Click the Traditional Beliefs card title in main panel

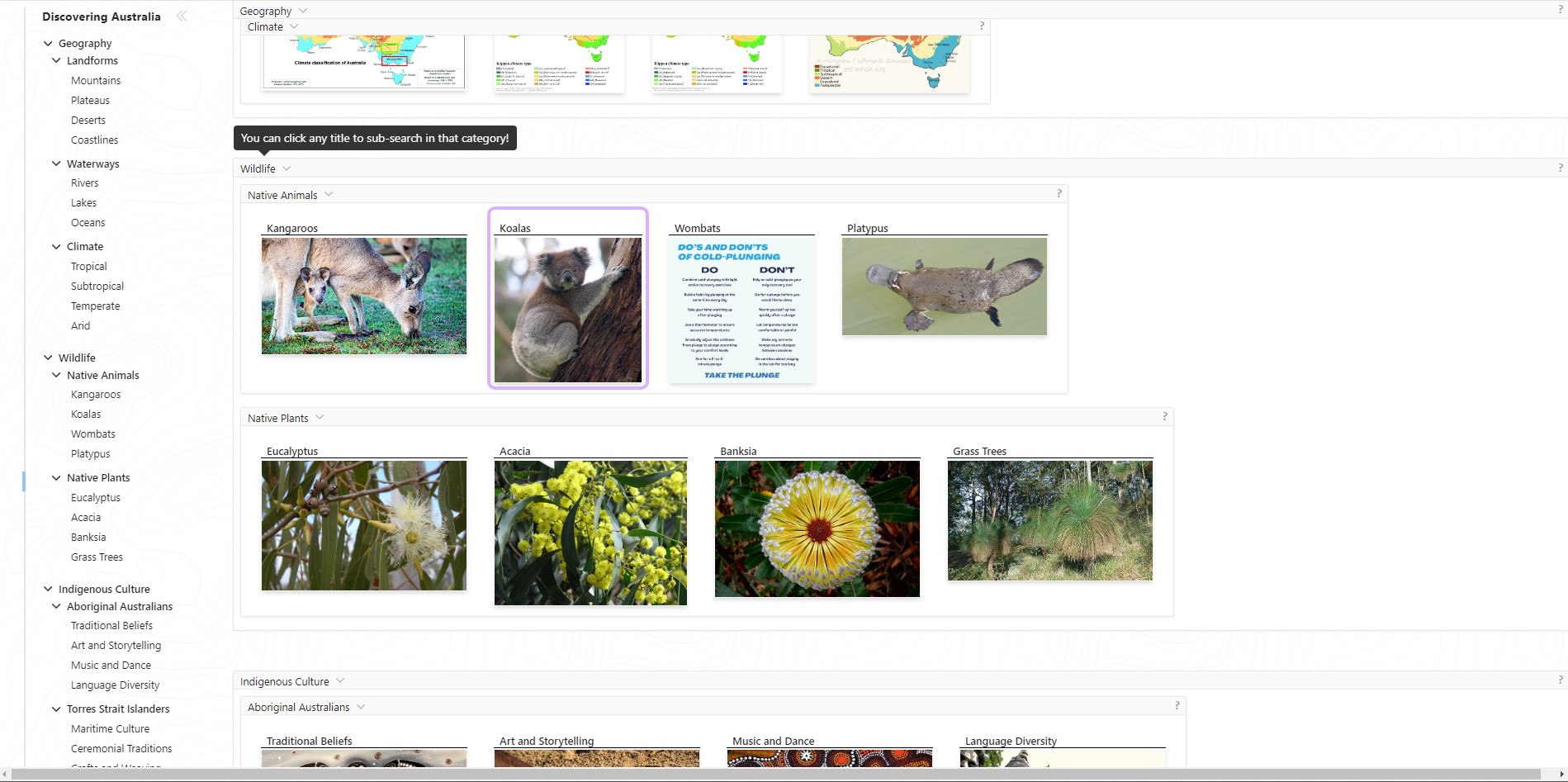point(310,741)
